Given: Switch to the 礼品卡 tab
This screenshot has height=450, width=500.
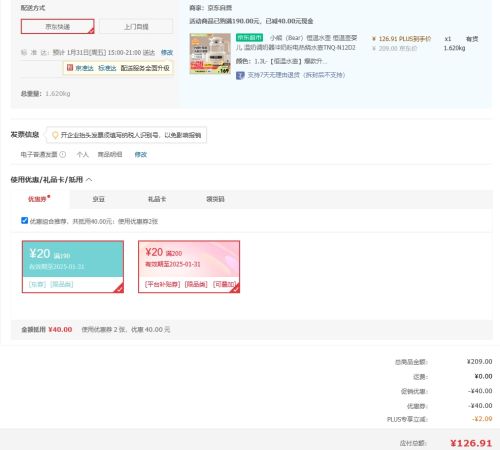Looking at the screenshot, I should [x=157, y=199].
